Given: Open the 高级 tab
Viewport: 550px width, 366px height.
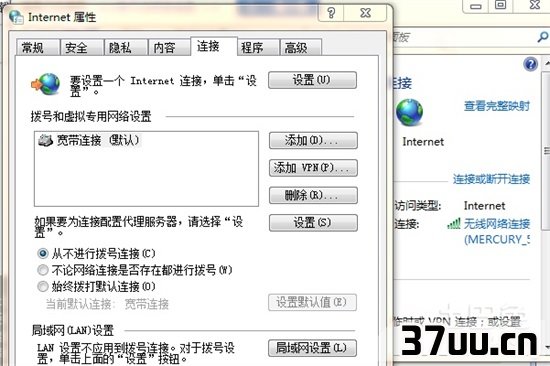Looking at the screenshot, I should 301,48.
